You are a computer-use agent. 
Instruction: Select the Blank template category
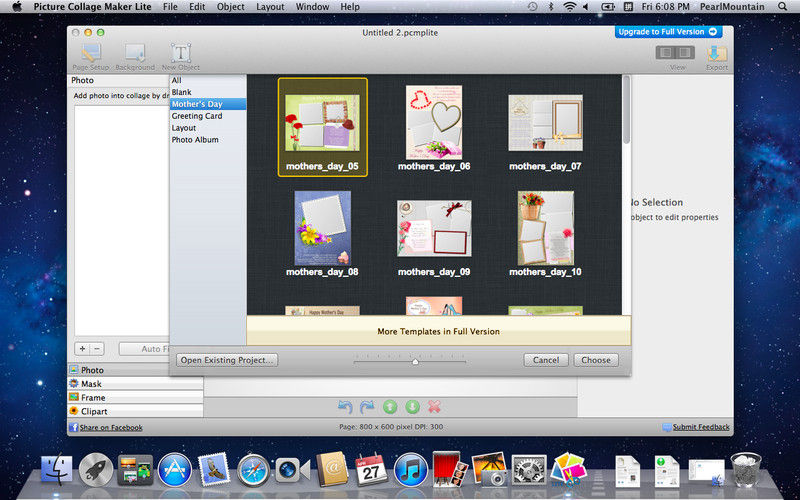pos(208,92)
